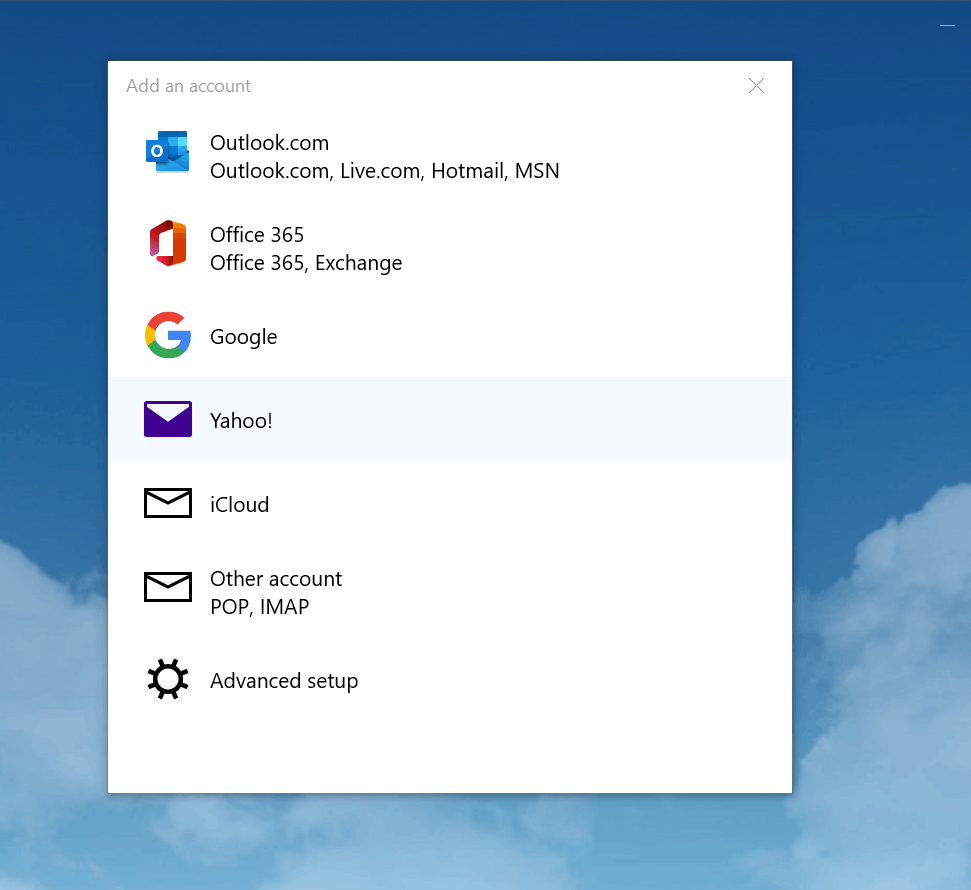The image size is (971, 890).
Task: Click the Outlook envelope icon
Action: pos(167,151)
